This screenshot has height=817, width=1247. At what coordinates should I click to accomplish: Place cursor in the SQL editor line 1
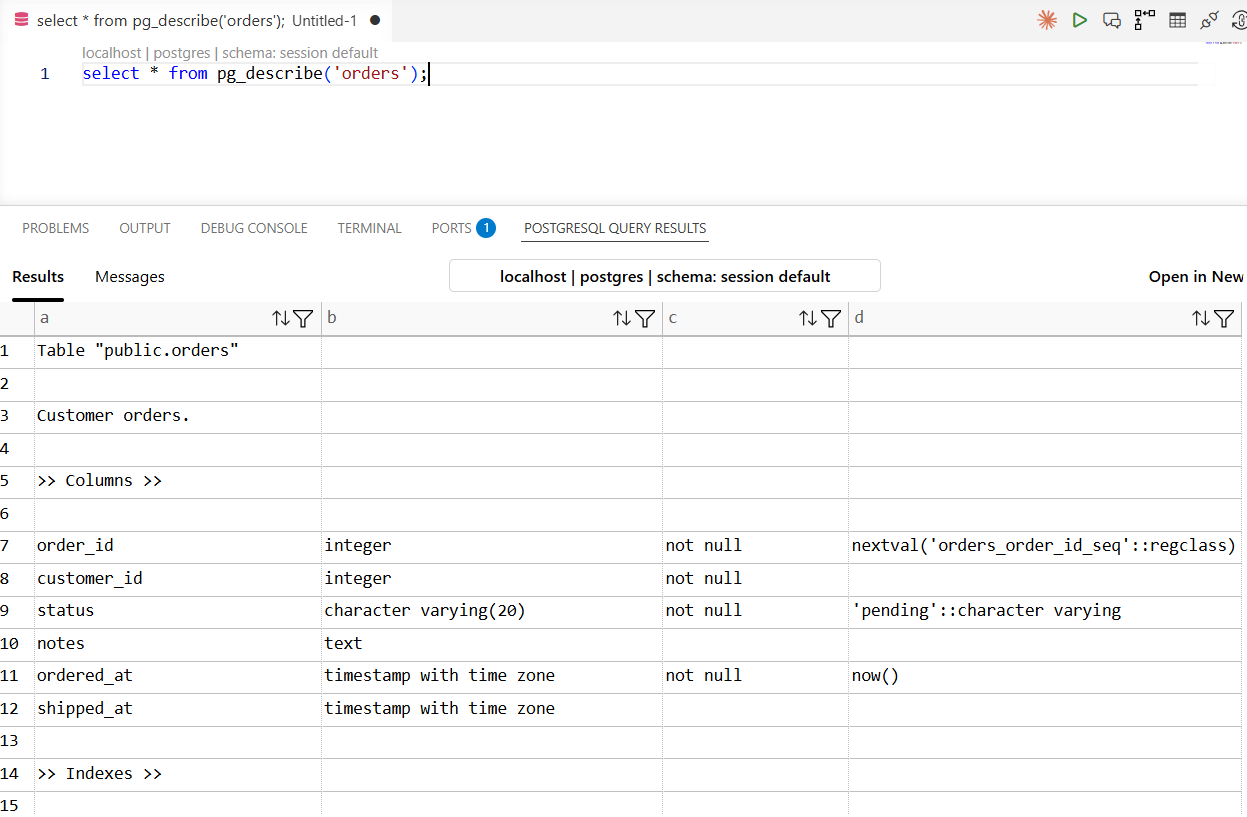click(x=639, y=74)
